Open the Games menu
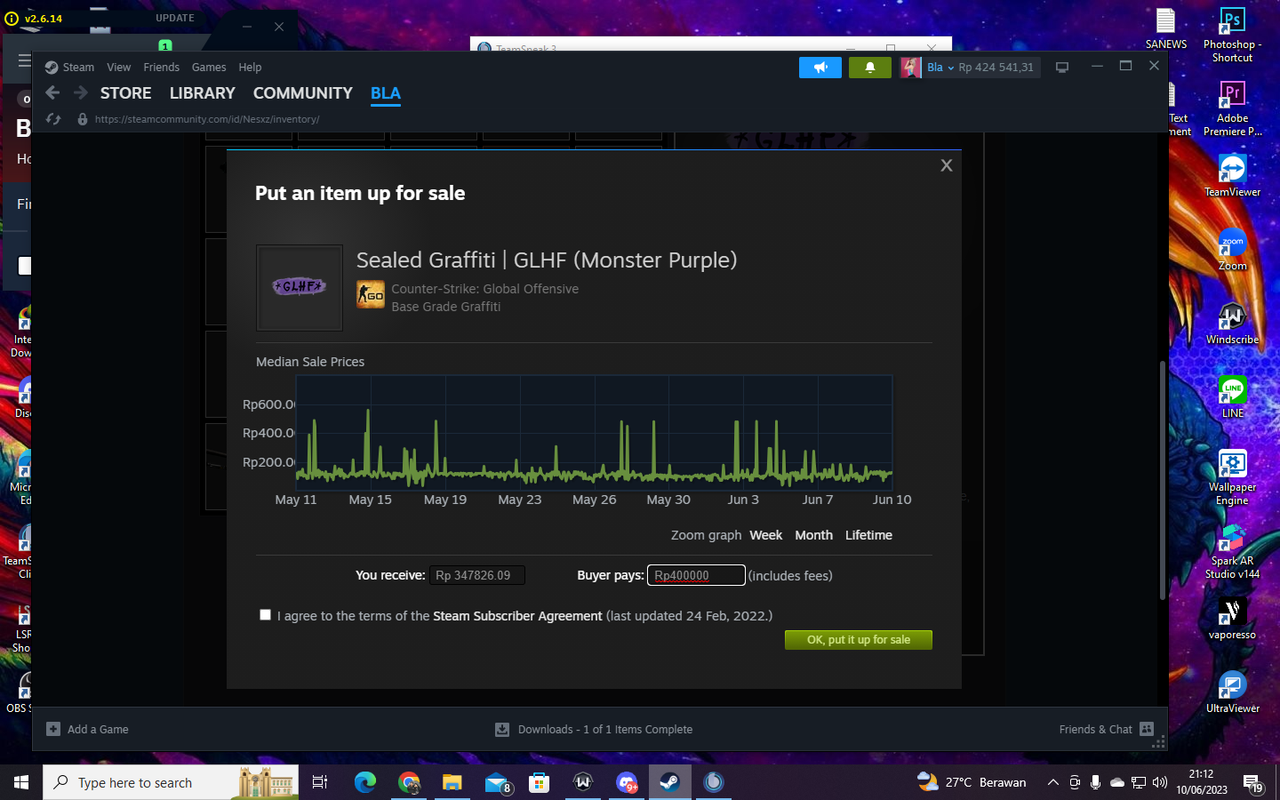Screen dimensions: 1280x800 coord(209,67)
